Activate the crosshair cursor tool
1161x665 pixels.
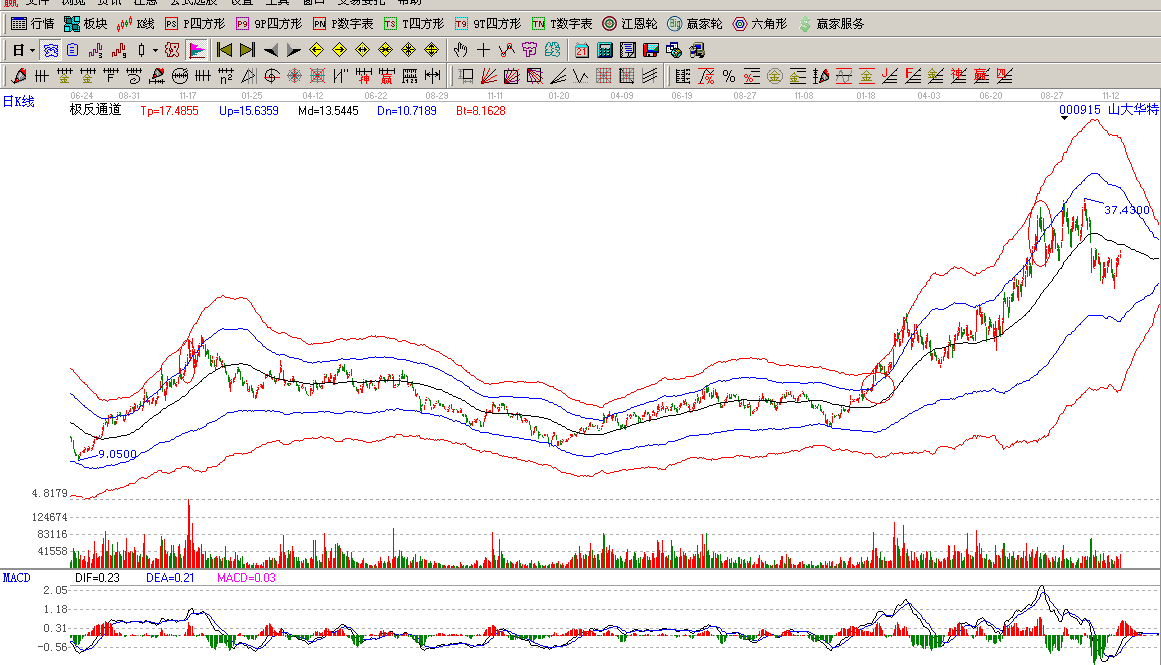pos(483,50)
